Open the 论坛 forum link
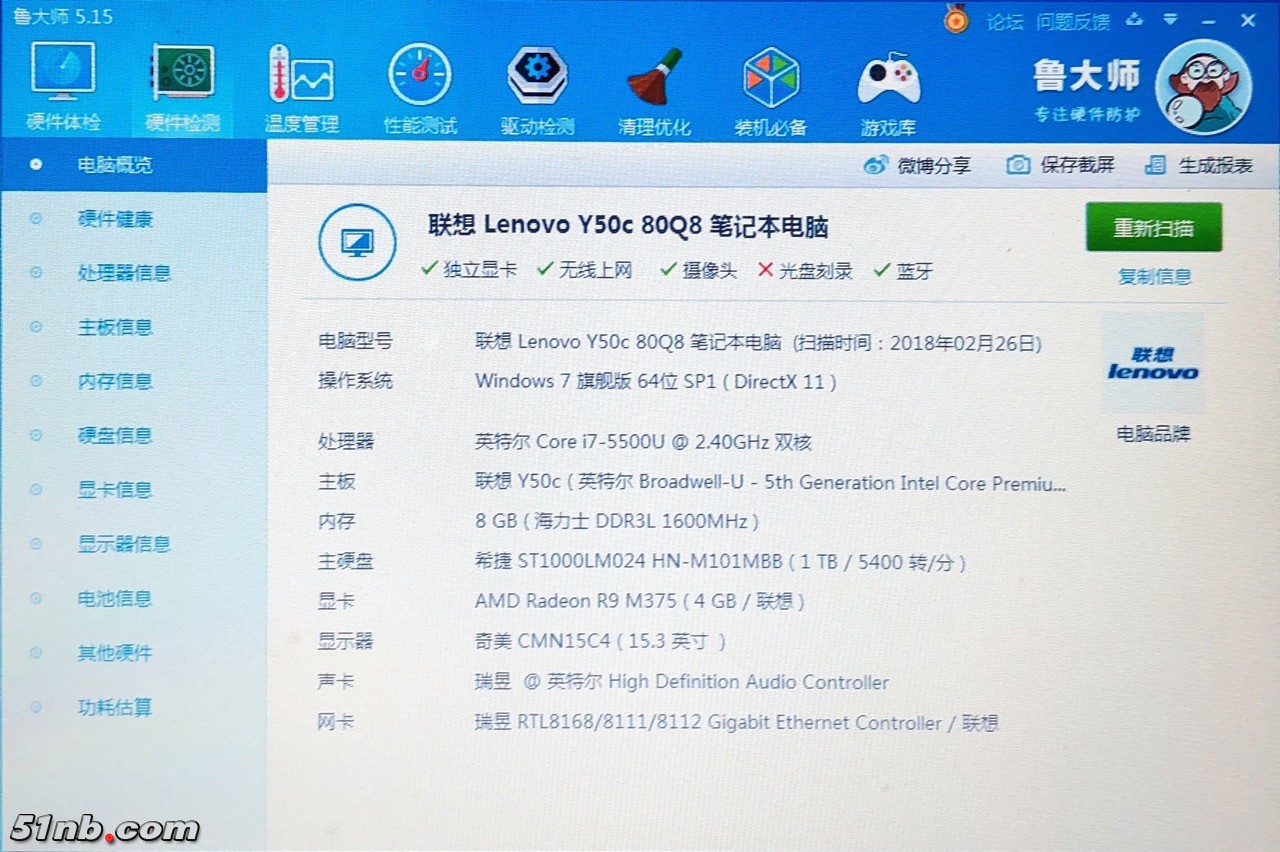 pos(1005,21)
